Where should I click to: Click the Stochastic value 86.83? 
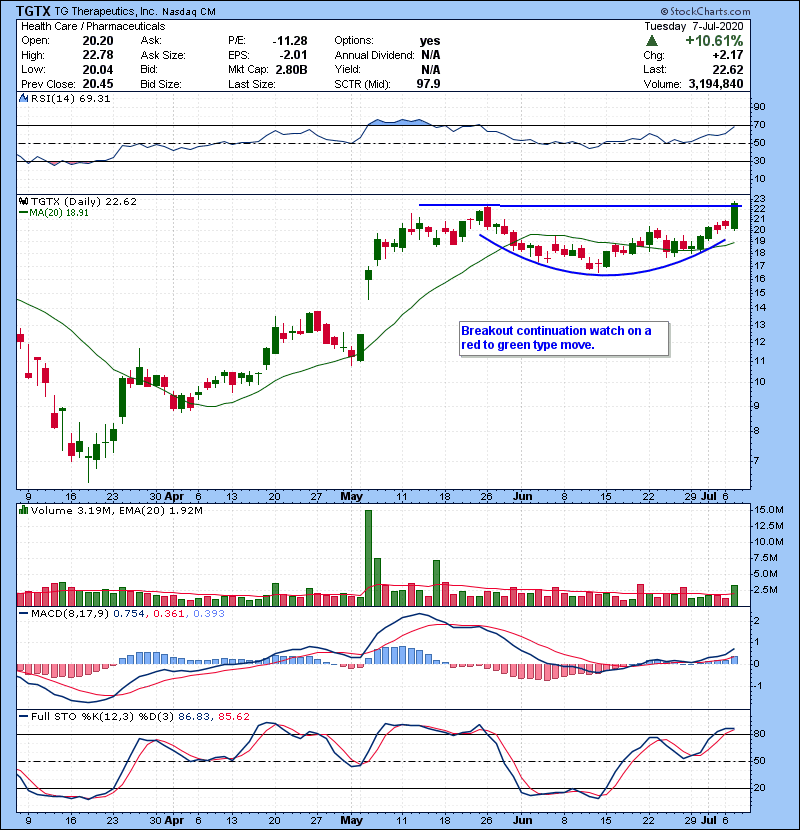tap(194, 717)
